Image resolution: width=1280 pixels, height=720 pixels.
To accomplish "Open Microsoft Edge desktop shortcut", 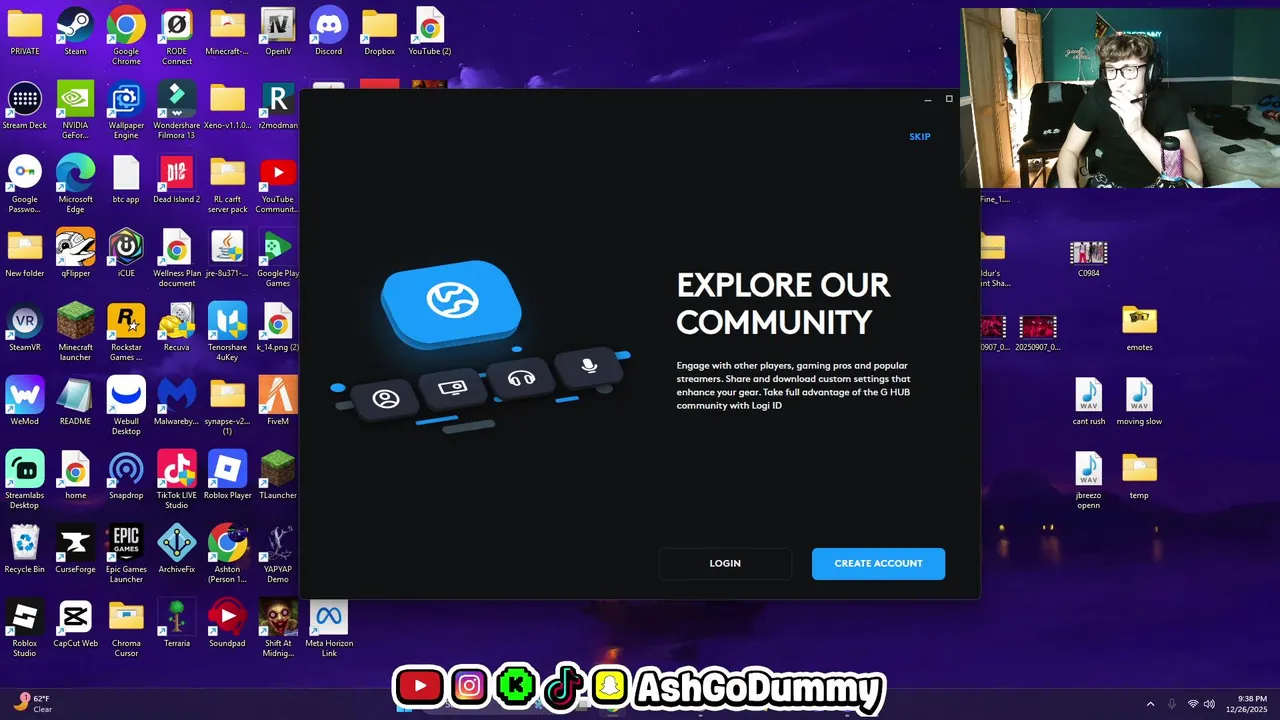I will 75,183.
